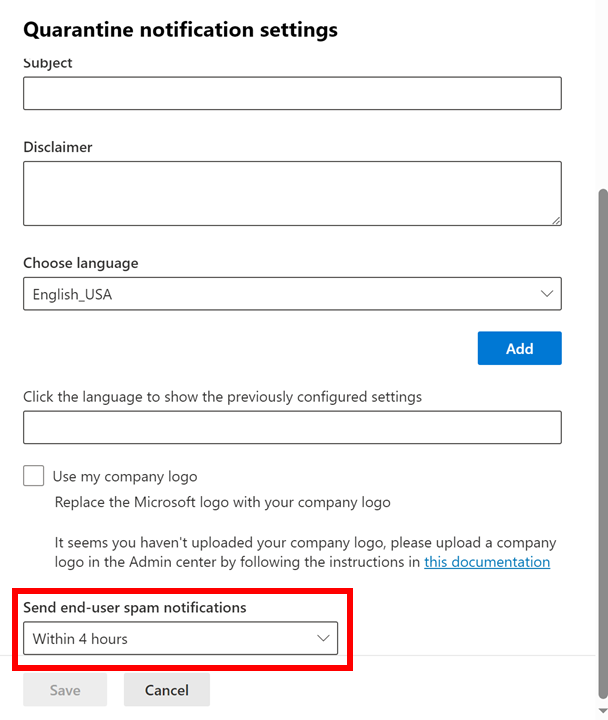608x720 pixels.
Task: Click the Subject text field
Action: pyautogui.click(x=292, y=93)
